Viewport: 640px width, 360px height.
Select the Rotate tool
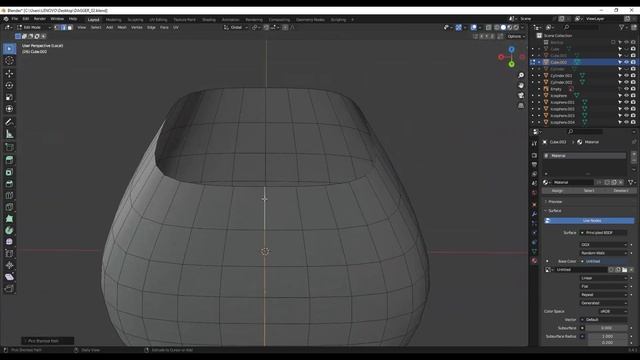click(9, 85)
